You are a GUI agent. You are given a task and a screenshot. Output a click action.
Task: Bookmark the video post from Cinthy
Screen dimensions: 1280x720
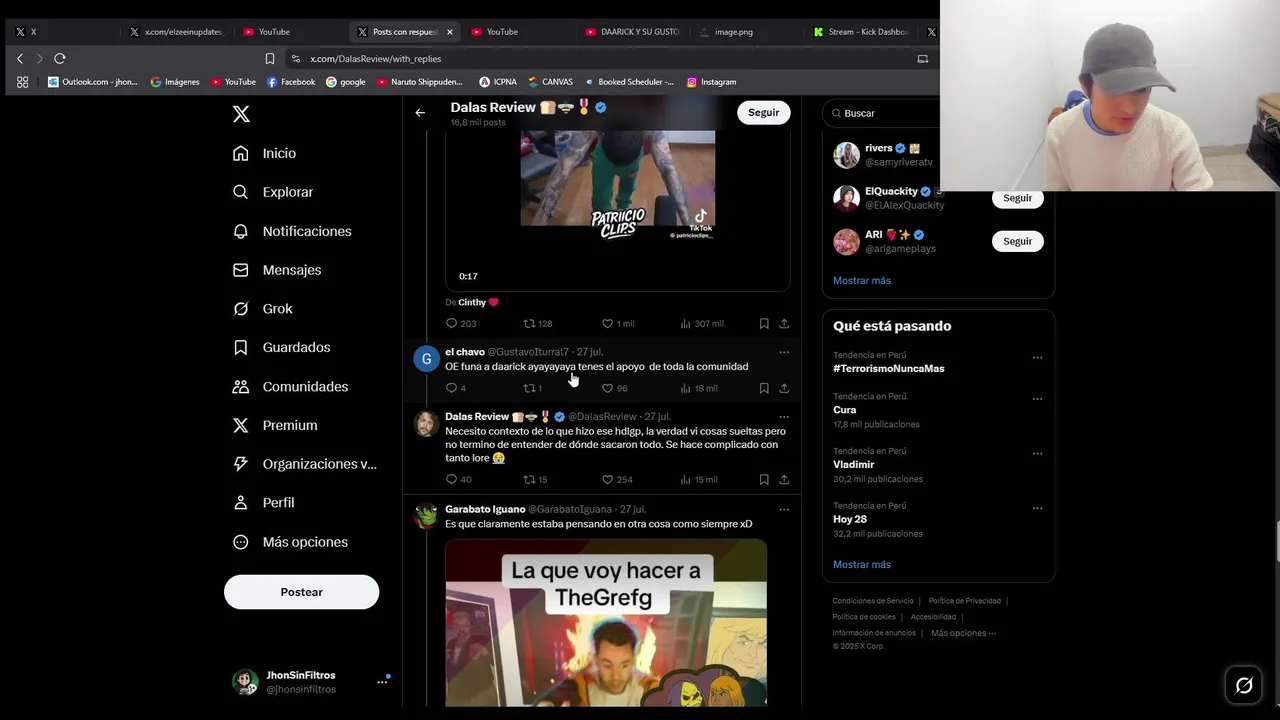764,323
